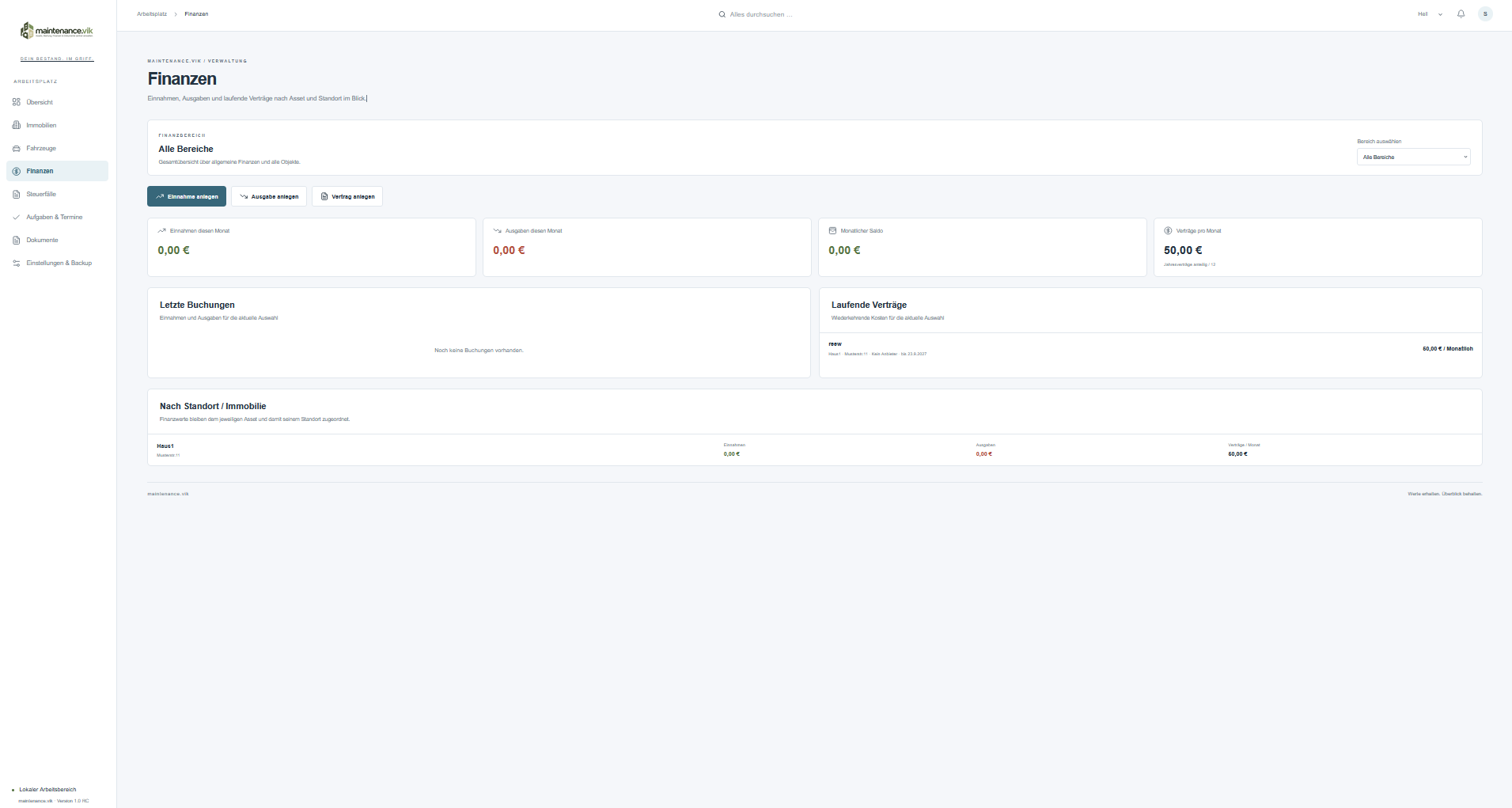Image resolution: width=1512 pixels, height=808 pixels.
Task: Open Einstellungen & Backup
Action: pos(57,263)
